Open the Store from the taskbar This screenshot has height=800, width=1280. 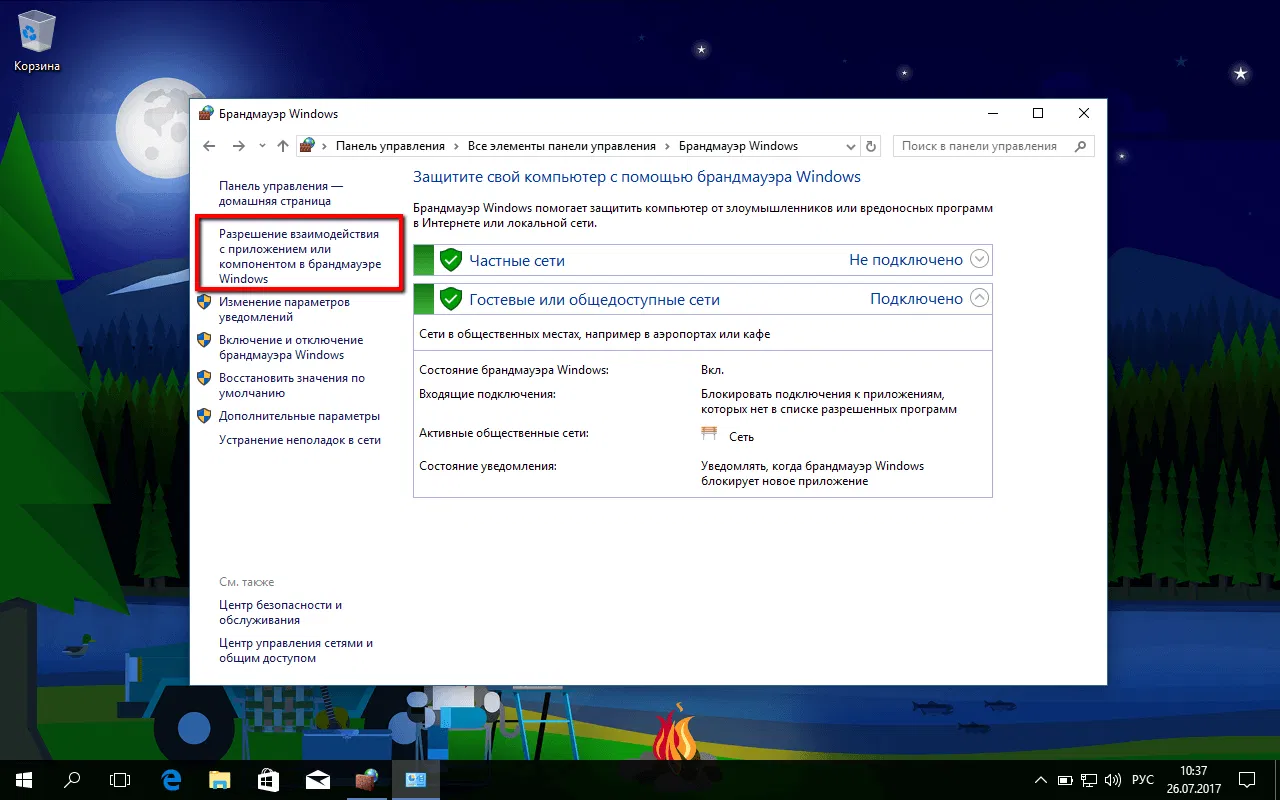click(268, 779)
